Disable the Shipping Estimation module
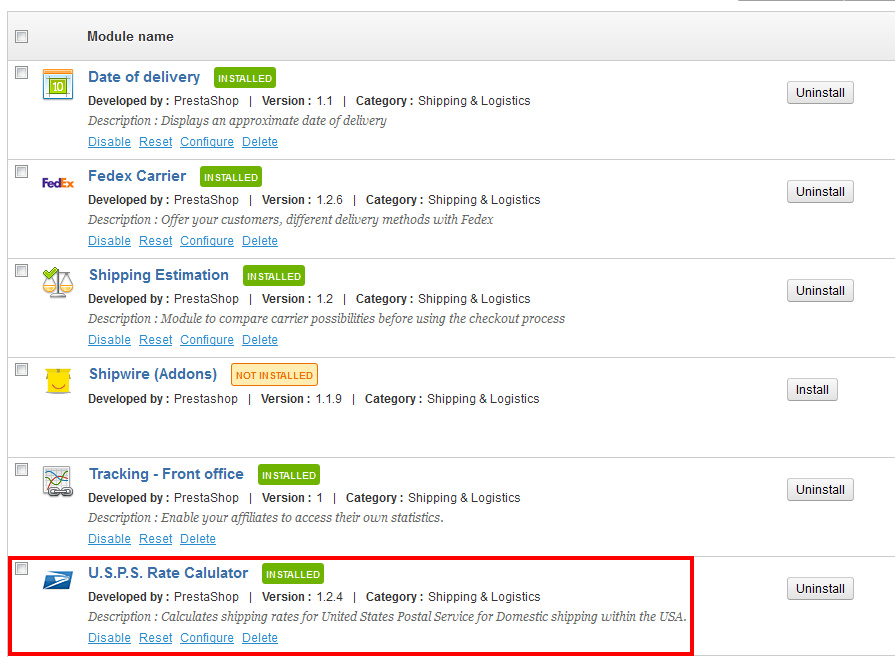 click(109, 340)
